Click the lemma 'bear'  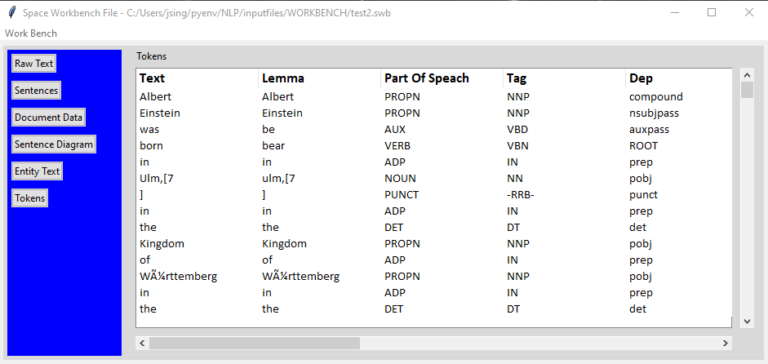pos(273,146)
